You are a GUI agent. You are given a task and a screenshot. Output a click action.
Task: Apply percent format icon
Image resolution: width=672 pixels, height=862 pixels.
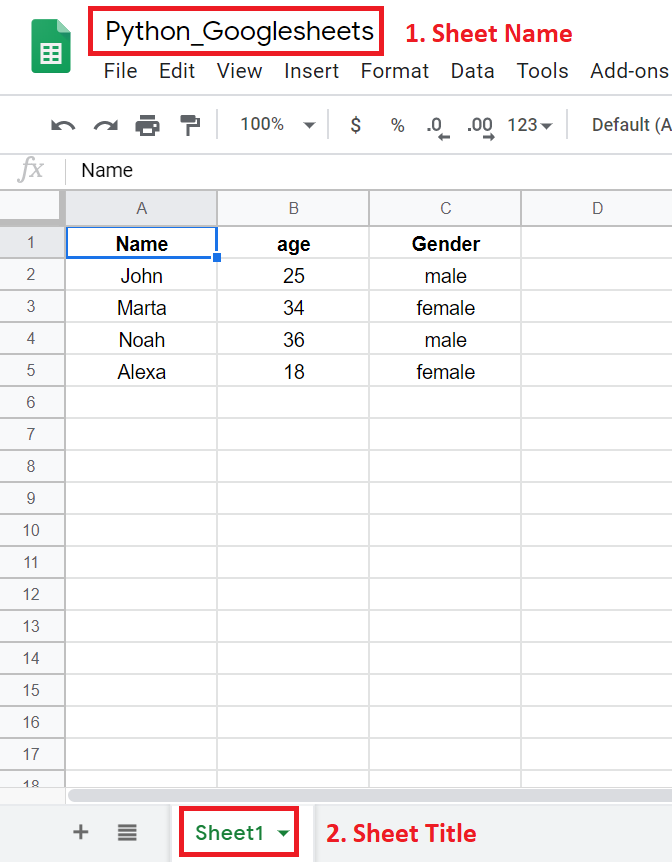click(x=397, y=124)
